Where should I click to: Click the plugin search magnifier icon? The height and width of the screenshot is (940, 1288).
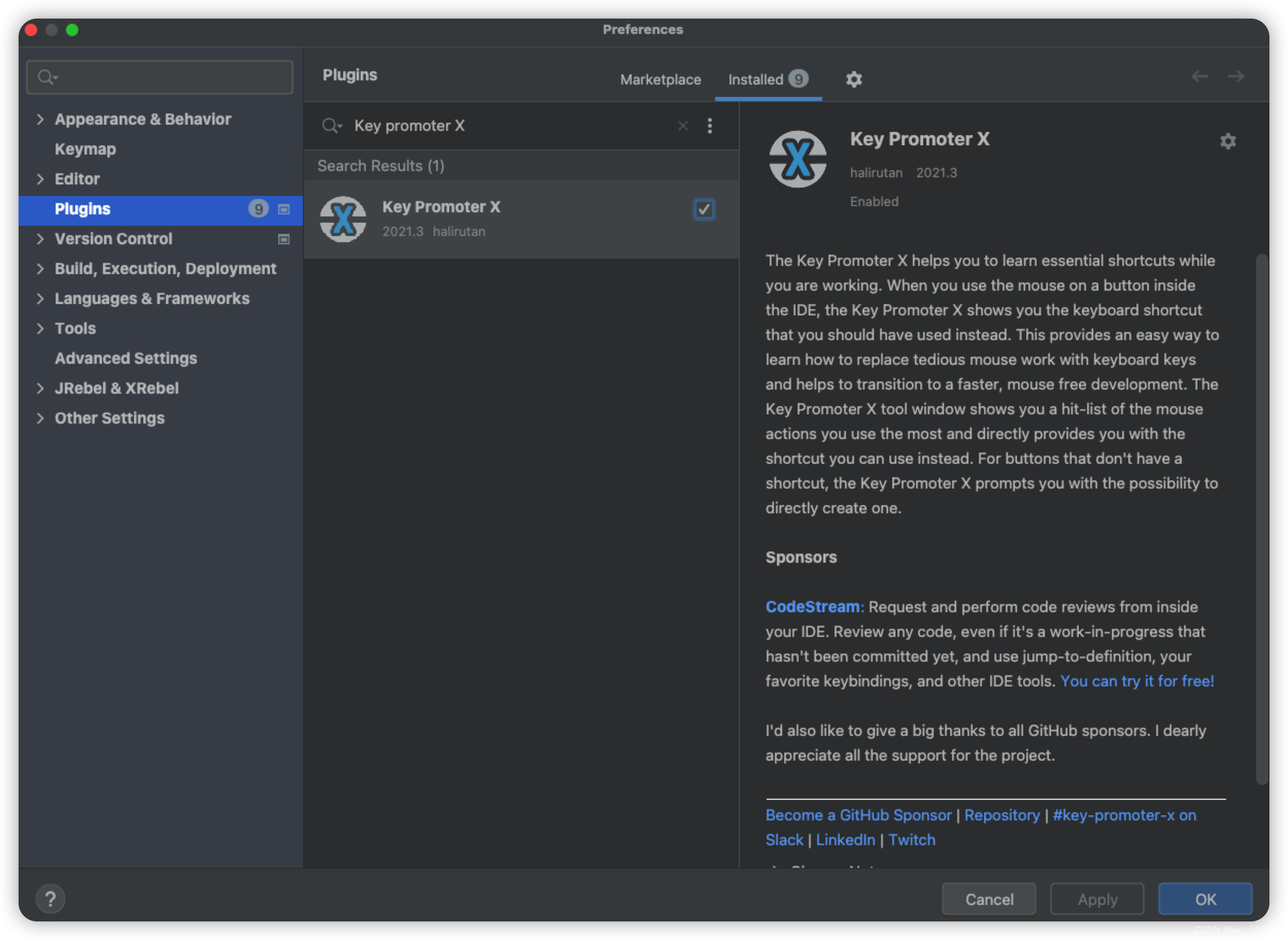click(x=332, y=125)
